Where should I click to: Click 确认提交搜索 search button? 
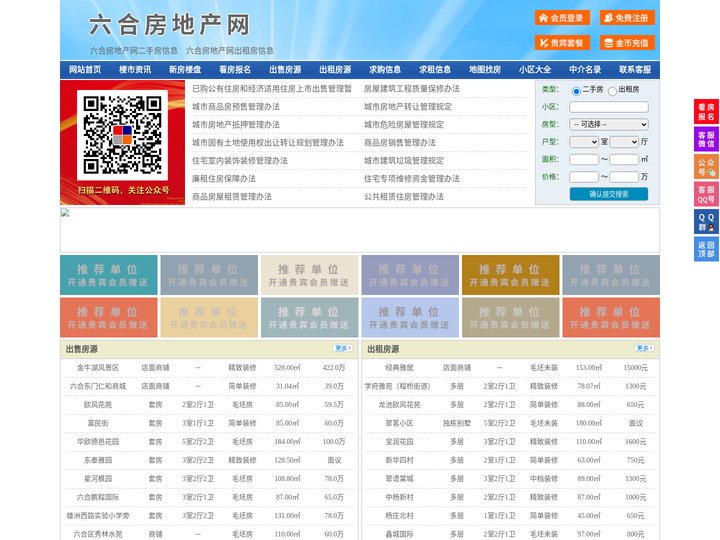click(608, 194)
